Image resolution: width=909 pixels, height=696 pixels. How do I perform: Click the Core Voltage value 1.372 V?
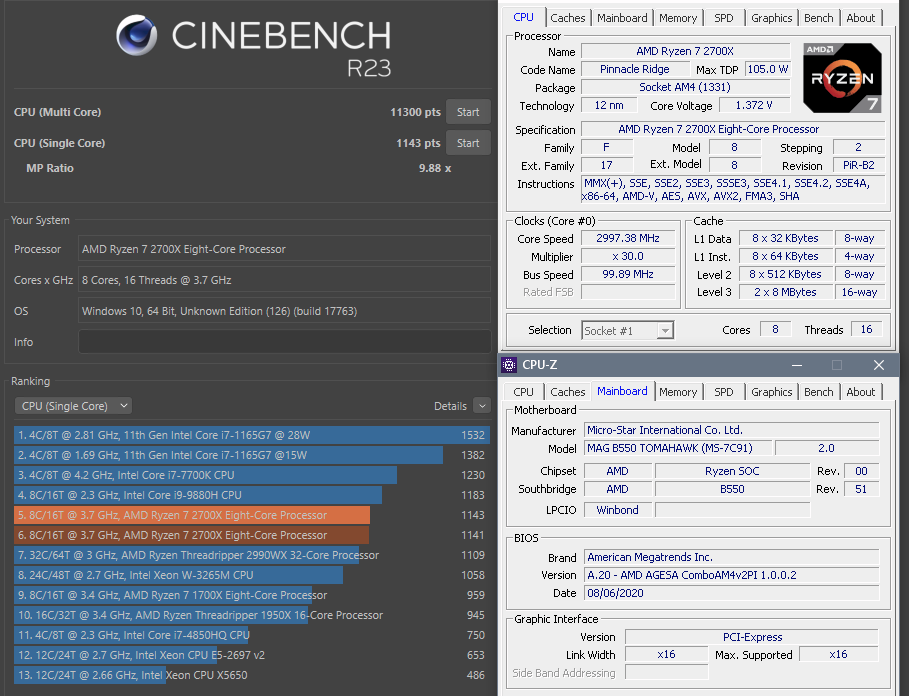coord(754,105)
